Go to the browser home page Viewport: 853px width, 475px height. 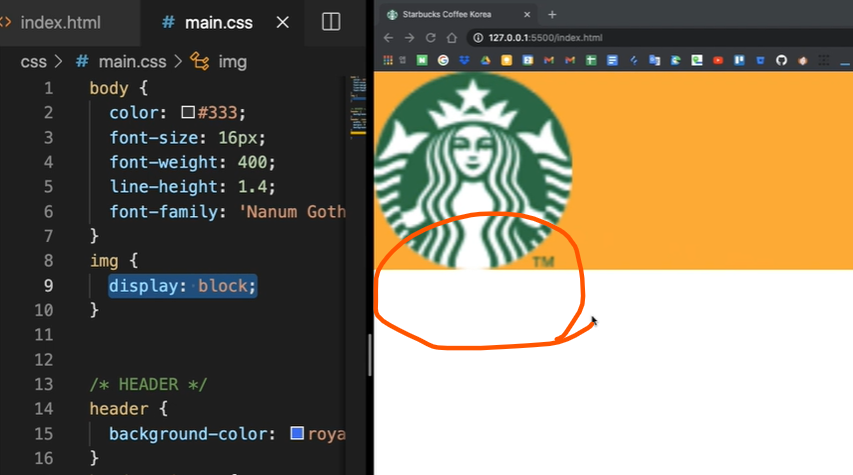tap(452, 38)
